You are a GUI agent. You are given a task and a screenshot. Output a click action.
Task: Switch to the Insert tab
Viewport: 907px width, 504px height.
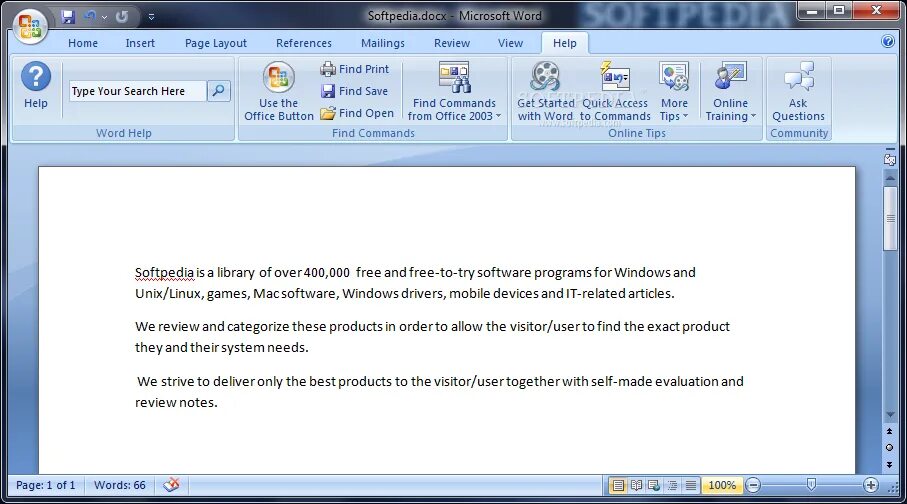click(x=140, y=43)
